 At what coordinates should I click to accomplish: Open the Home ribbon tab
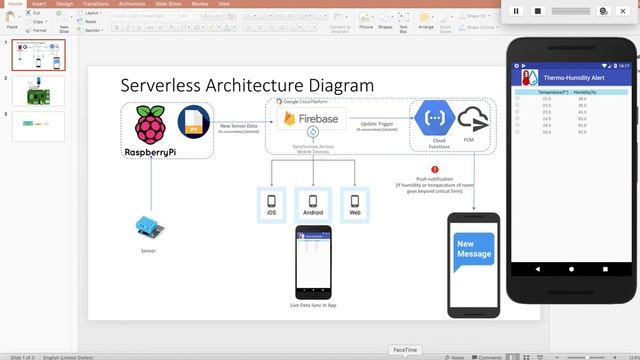point(15,4)
